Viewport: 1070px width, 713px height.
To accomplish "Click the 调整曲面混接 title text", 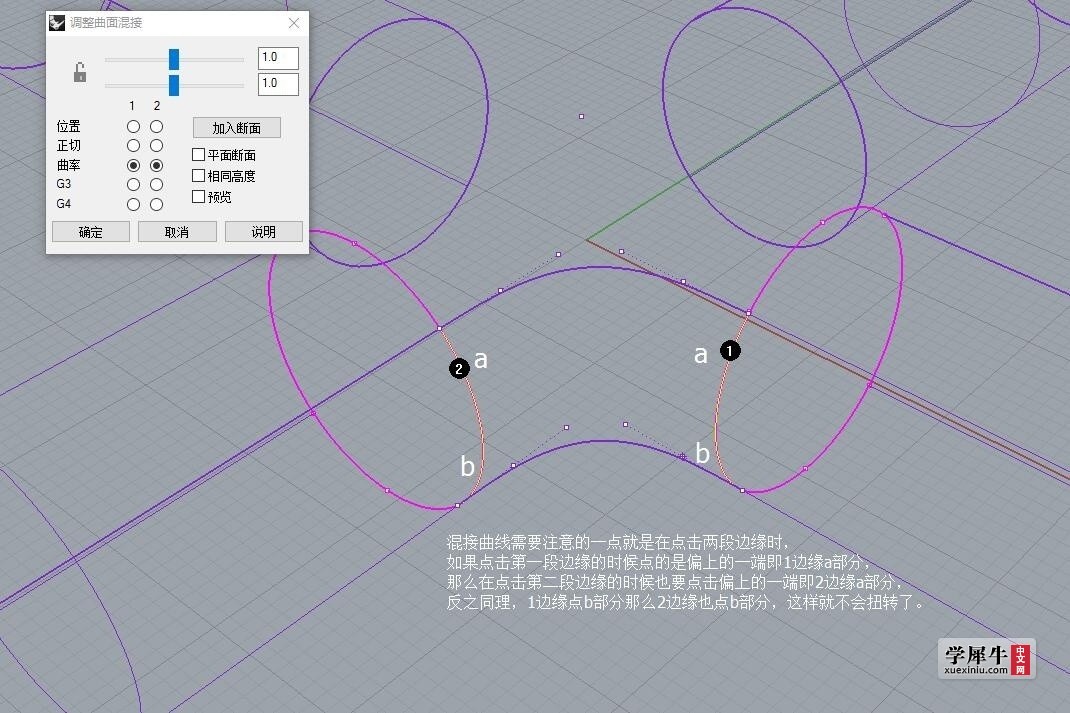I will pyautogui.click(x=106, y=23).
